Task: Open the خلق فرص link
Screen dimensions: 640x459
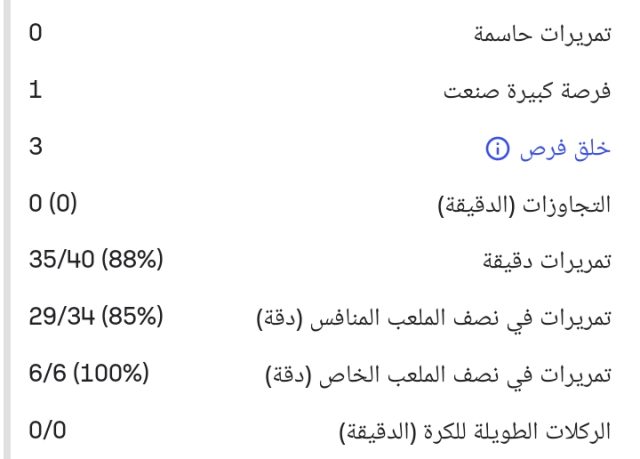Action: coord(560,150)
